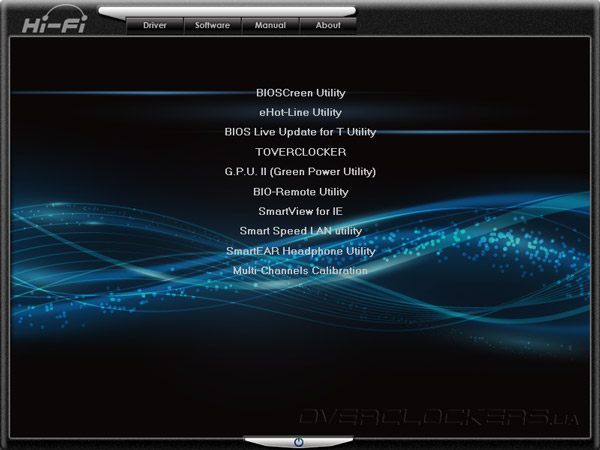Launch eHot-Line Utility installer
The width and height of the screenshot is (600, 450).
tap(300, 112)
